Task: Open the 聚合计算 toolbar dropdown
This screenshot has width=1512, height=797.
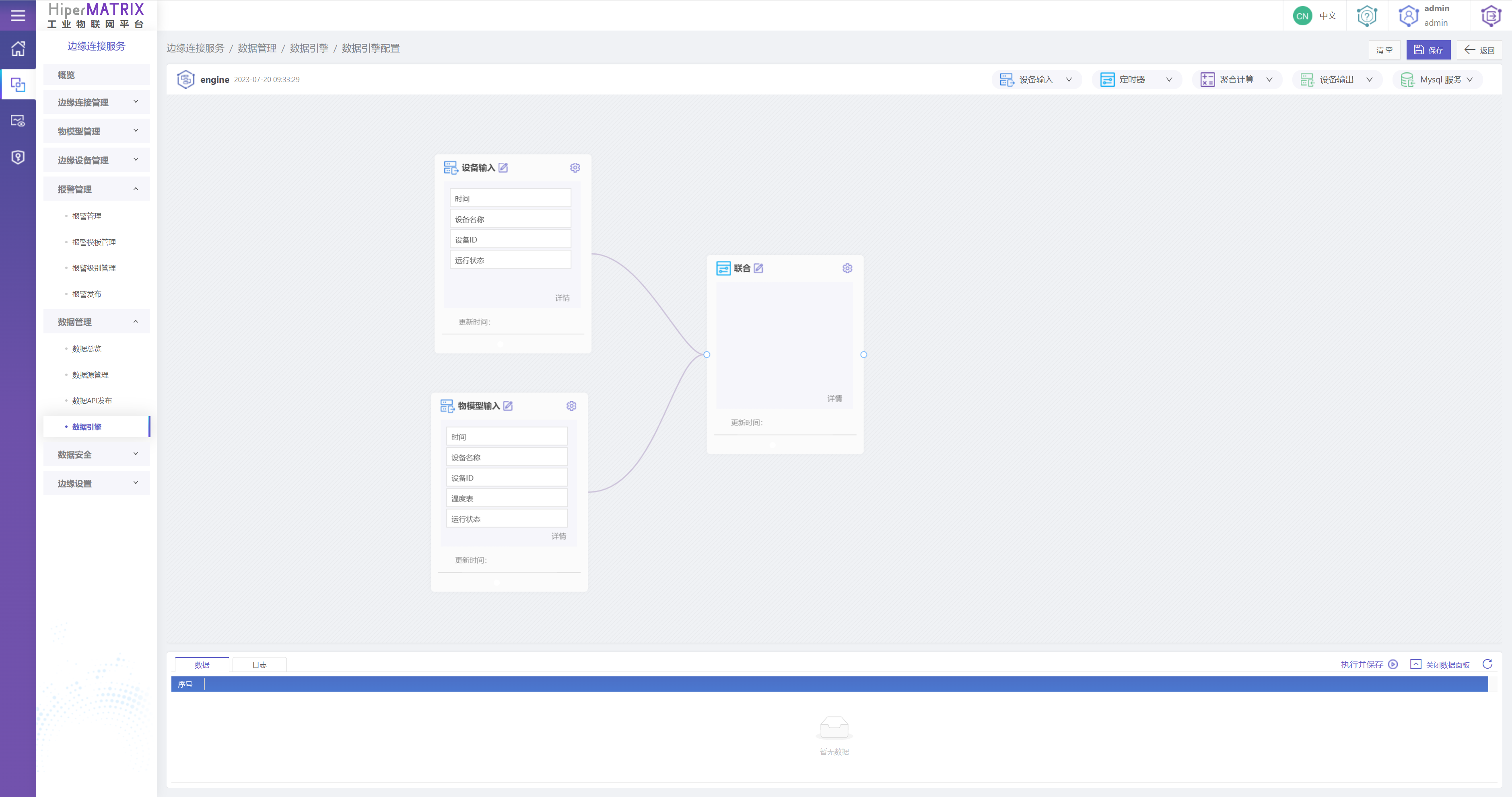Action: 1237,79
